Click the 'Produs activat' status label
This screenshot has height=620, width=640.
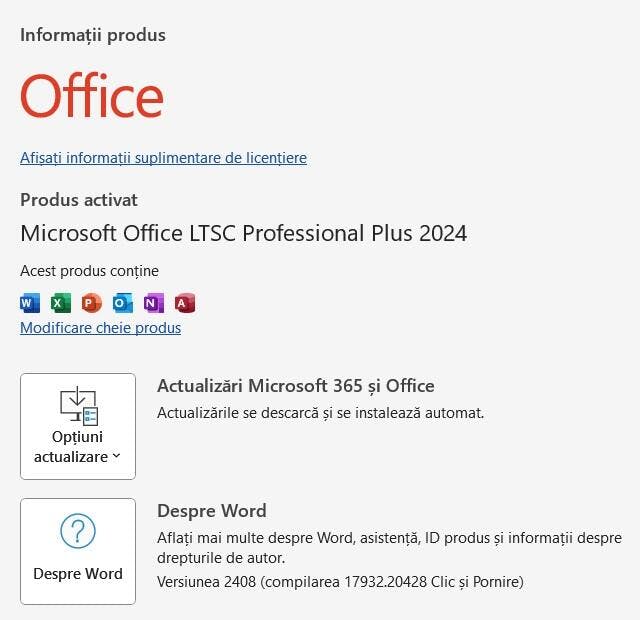[x=79, y=200]
